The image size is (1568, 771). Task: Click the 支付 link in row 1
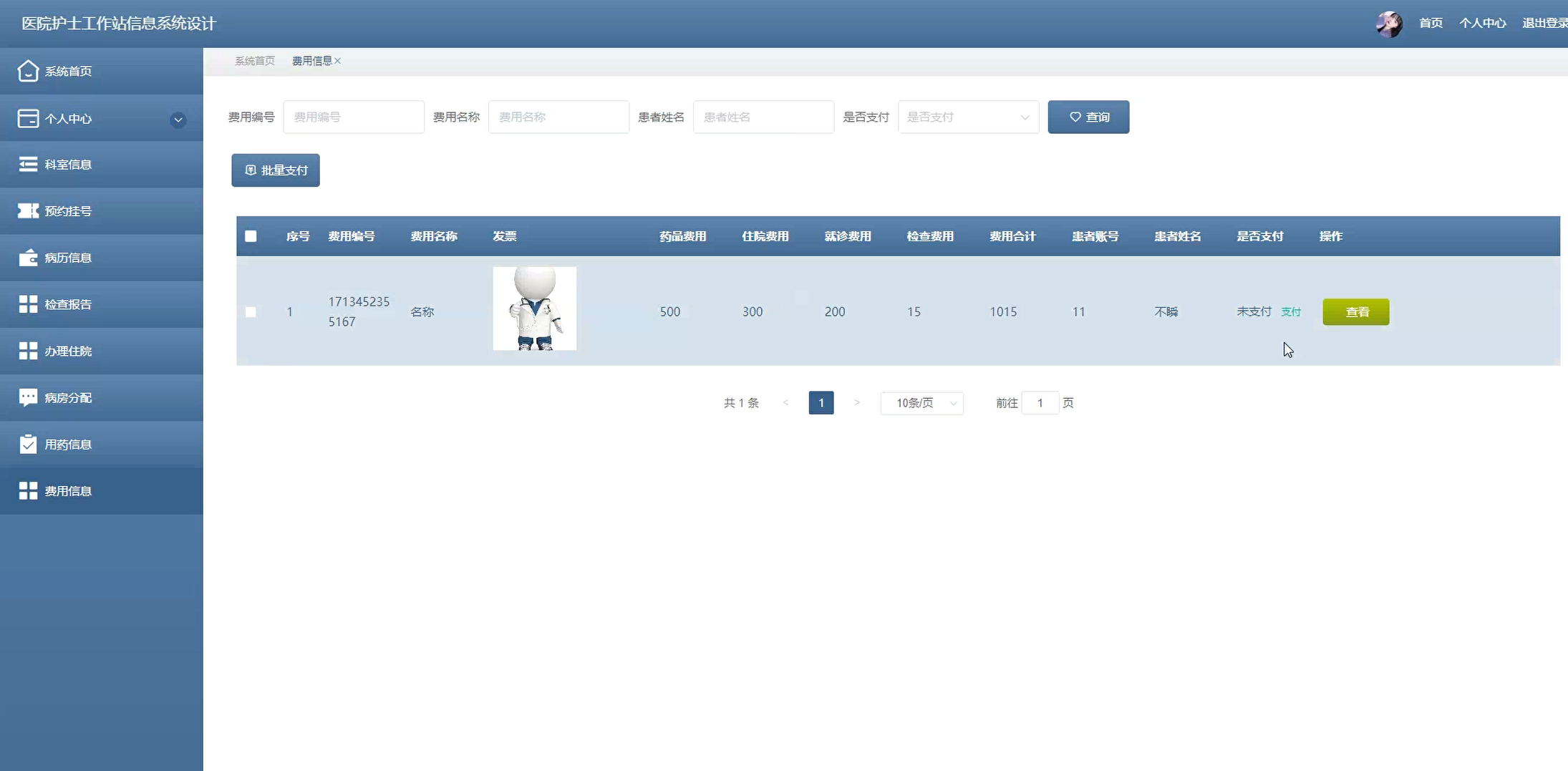click(x=1291, y=311)
